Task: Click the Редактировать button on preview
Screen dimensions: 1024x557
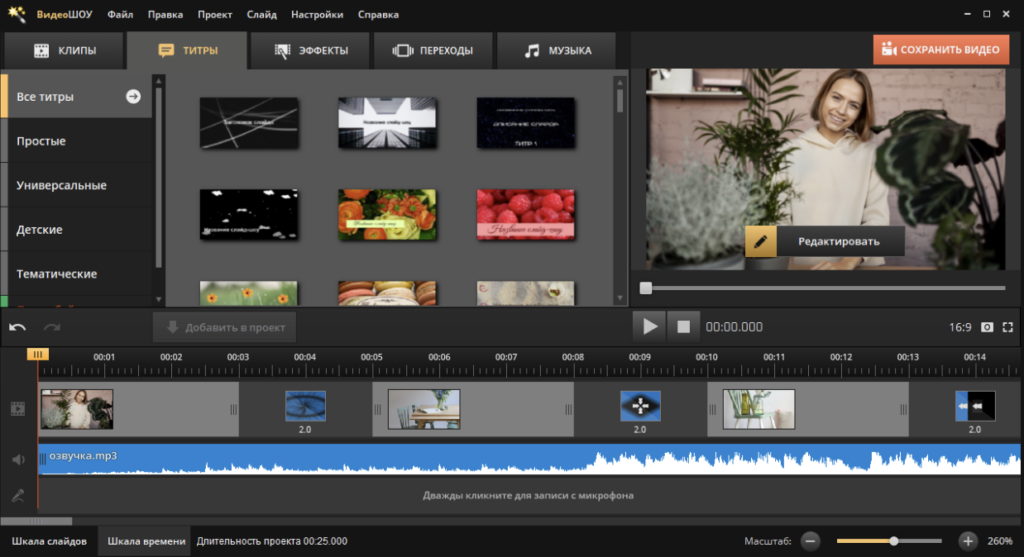Action: click(x=824, y=241)
